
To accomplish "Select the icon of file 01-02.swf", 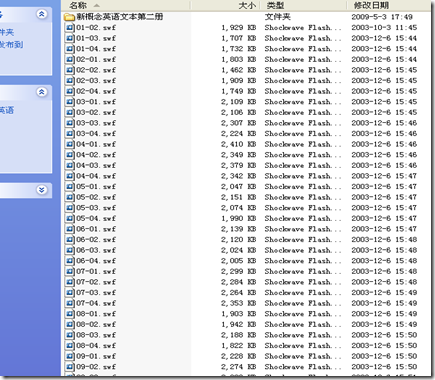I will point(69,28).
